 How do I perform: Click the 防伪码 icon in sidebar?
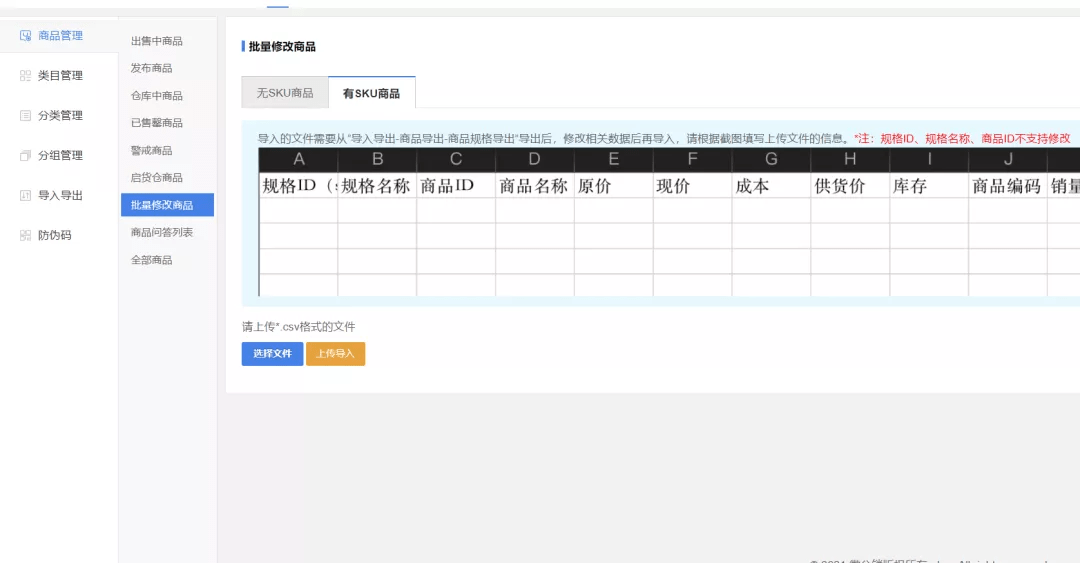pyautogui.click(x=25, y=236)
